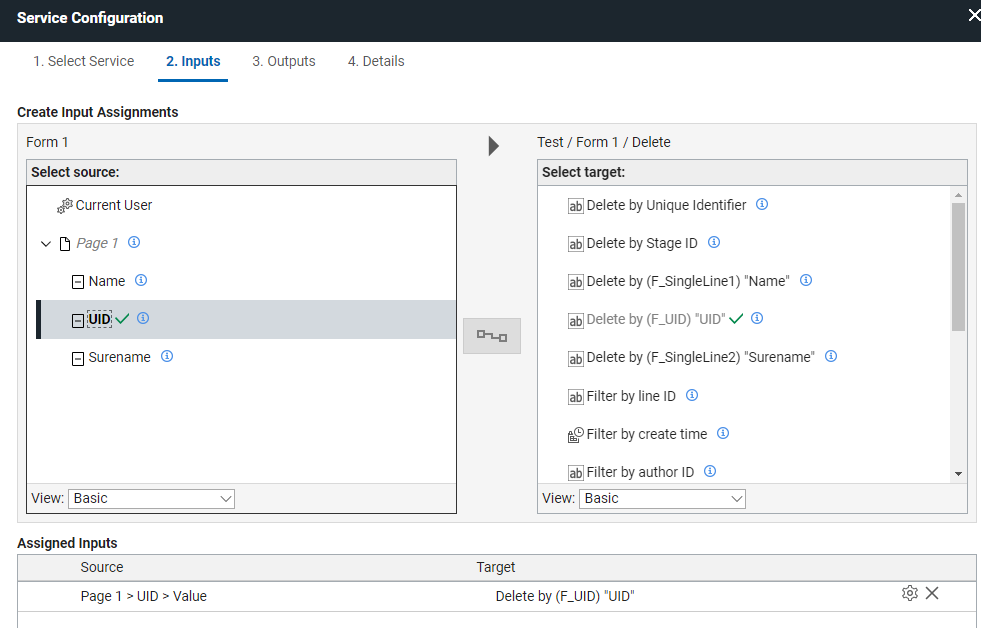Choose Delete by (F_SingleLine1) "Name" target

click(x=688, y=281)
